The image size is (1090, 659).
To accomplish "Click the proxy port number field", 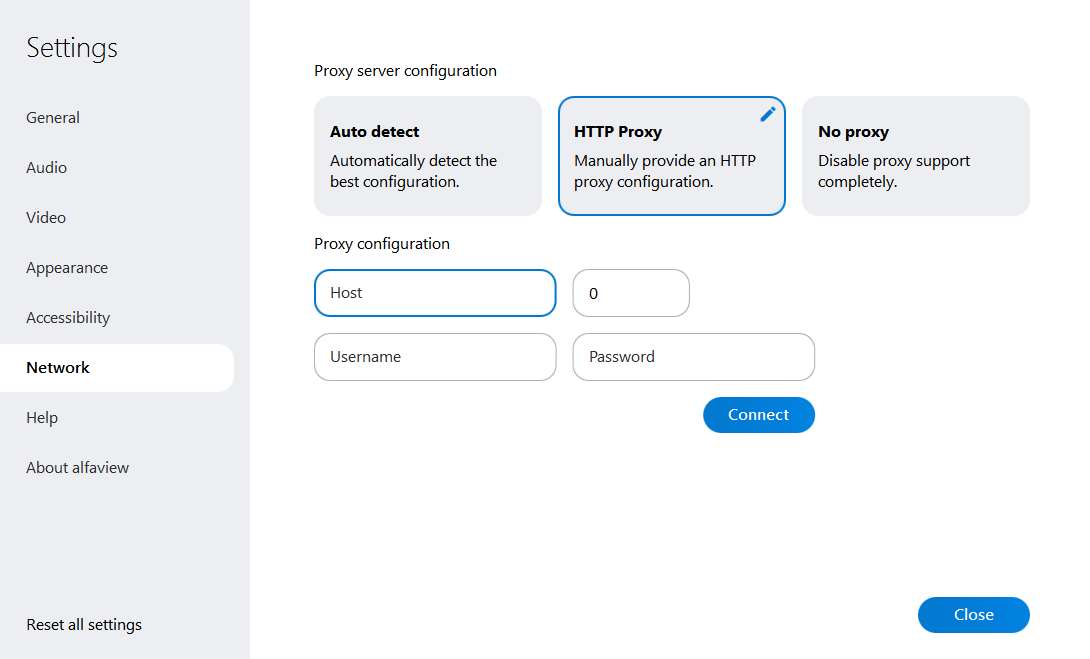I will click(631, 293).
